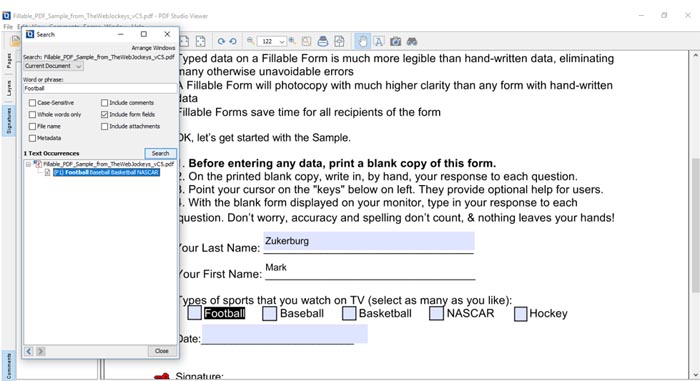Select the zoom-to-area loupe tool
This screenshot has height=381, width=700.
point(306,42)
